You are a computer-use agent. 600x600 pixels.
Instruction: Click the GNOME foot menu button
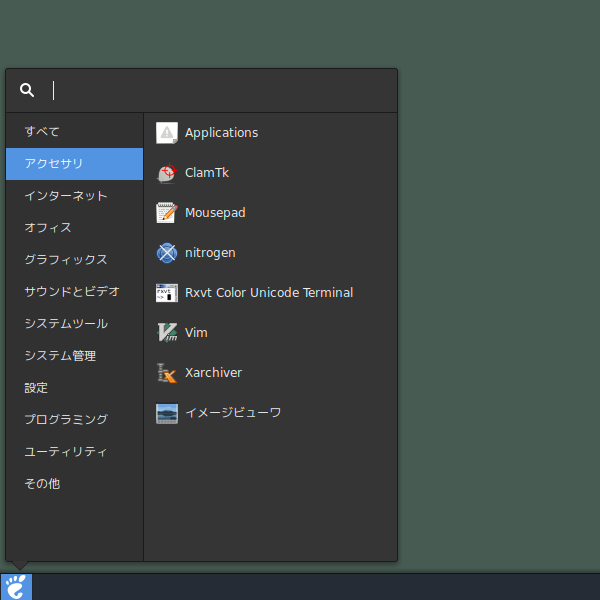16,587
